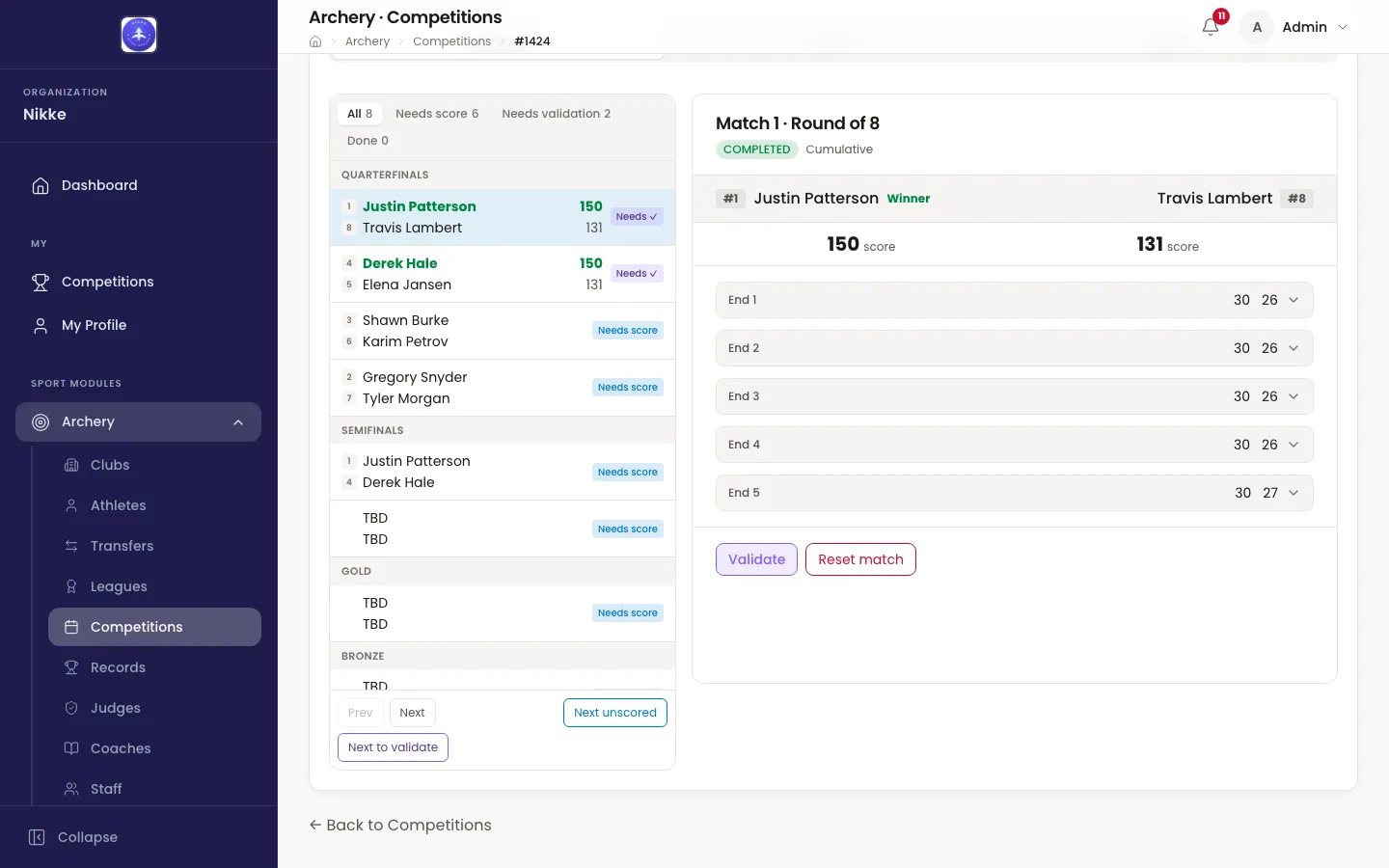Click the Archery target icon

(41, 421)
